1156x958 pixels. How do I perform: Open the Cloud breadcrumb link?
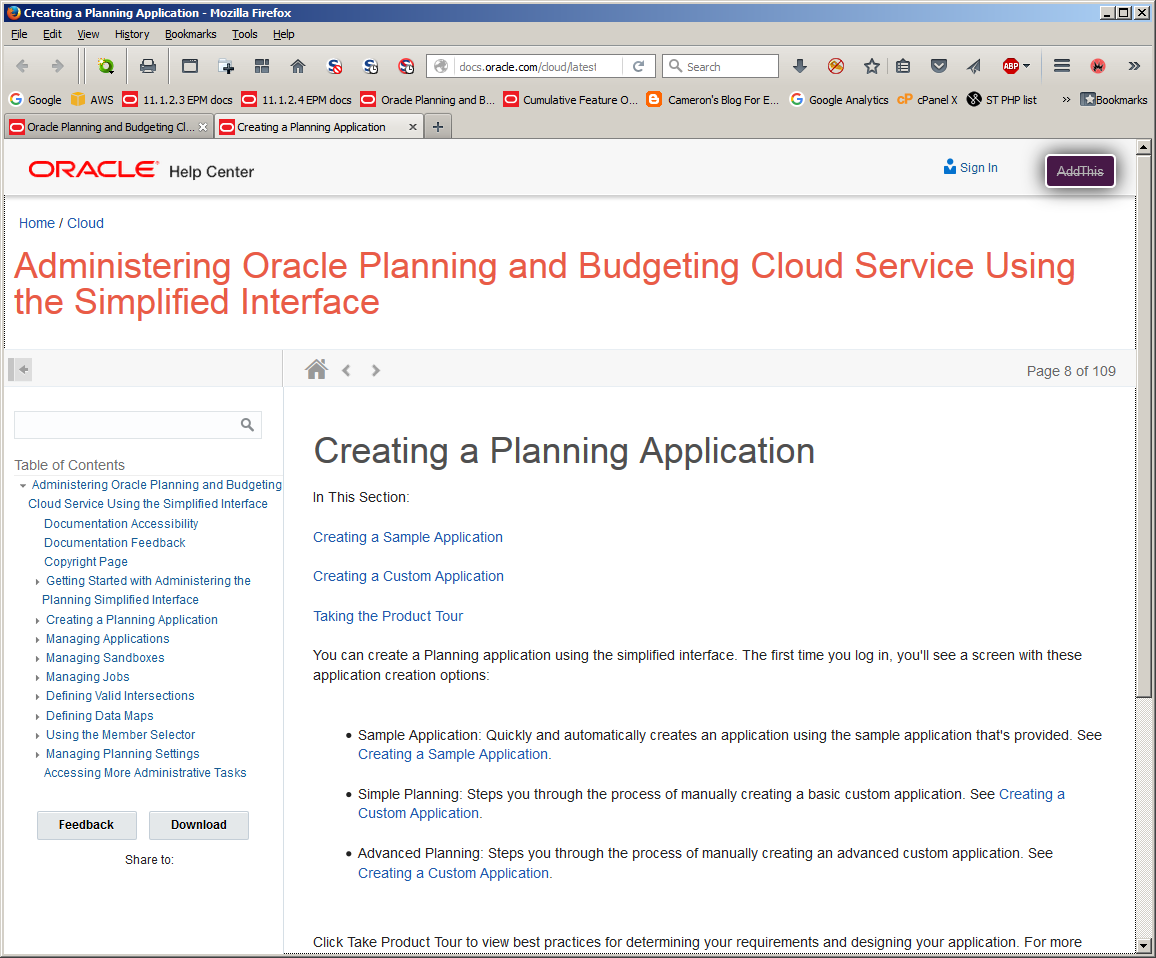coord(86,223)
